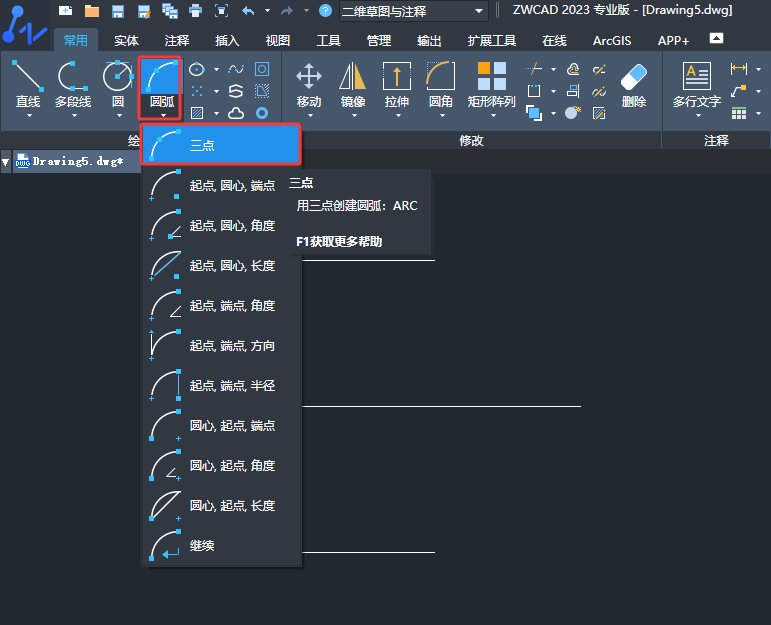Select the Stretch (拉伸) tool

(397, 85)
